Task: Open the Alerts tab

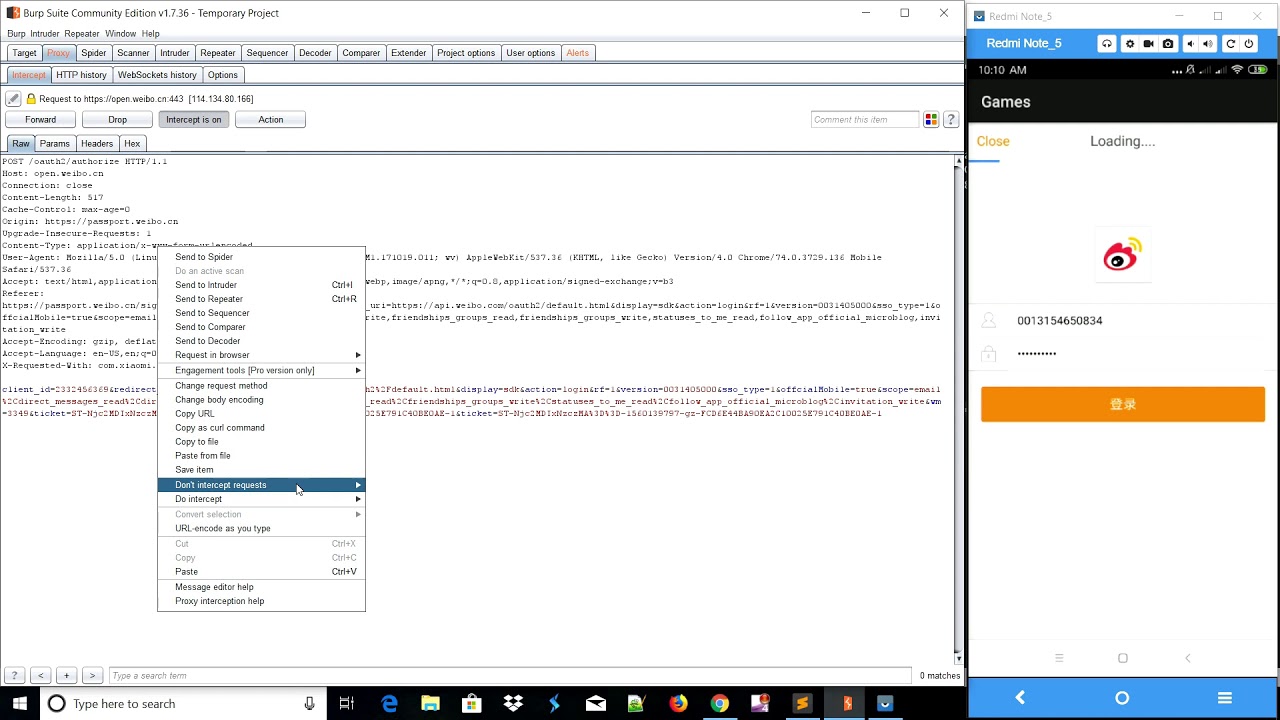Action: coord(578,53)
